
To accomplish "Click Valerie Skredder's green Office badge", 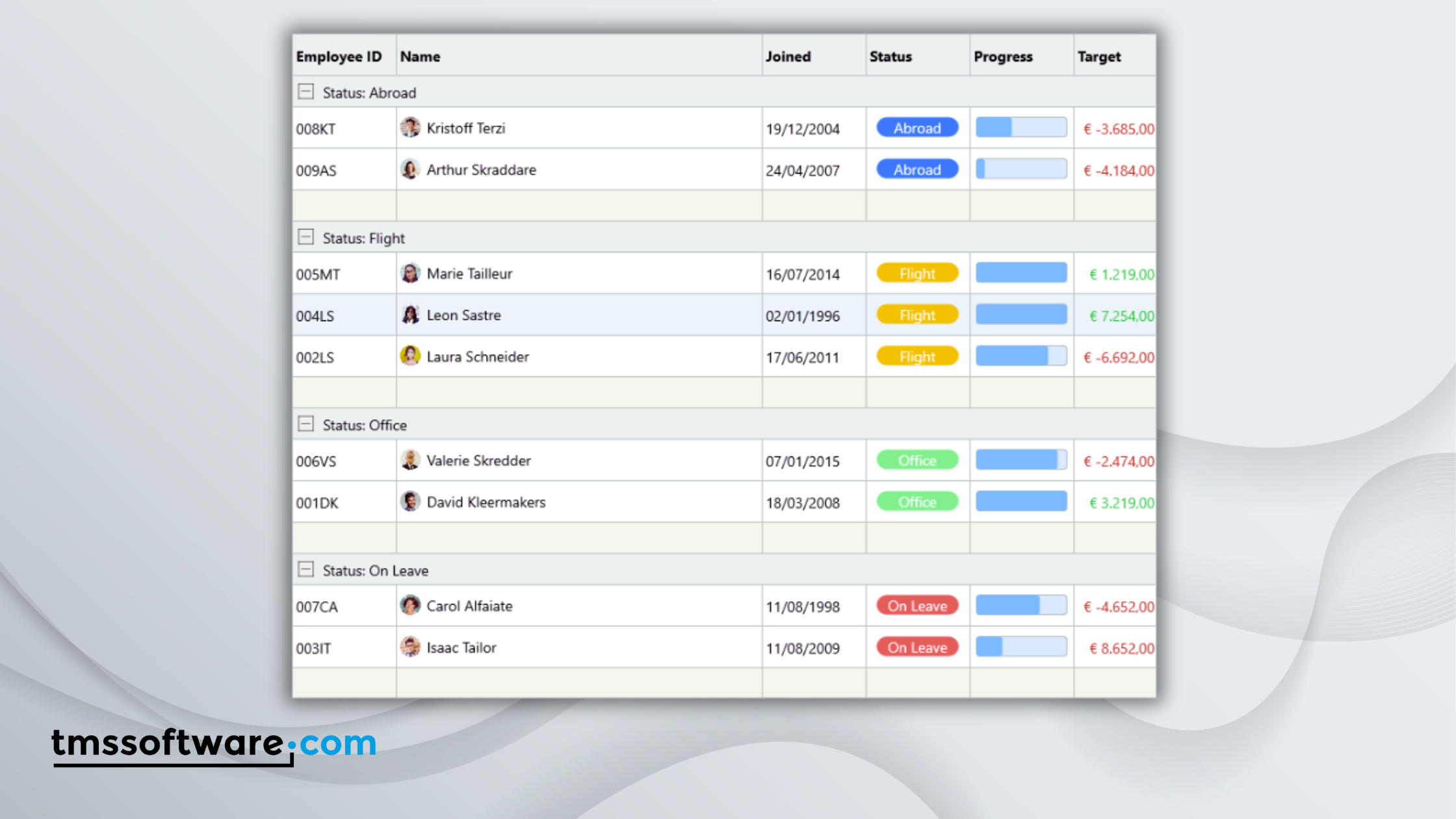I will tap(917, 460).
